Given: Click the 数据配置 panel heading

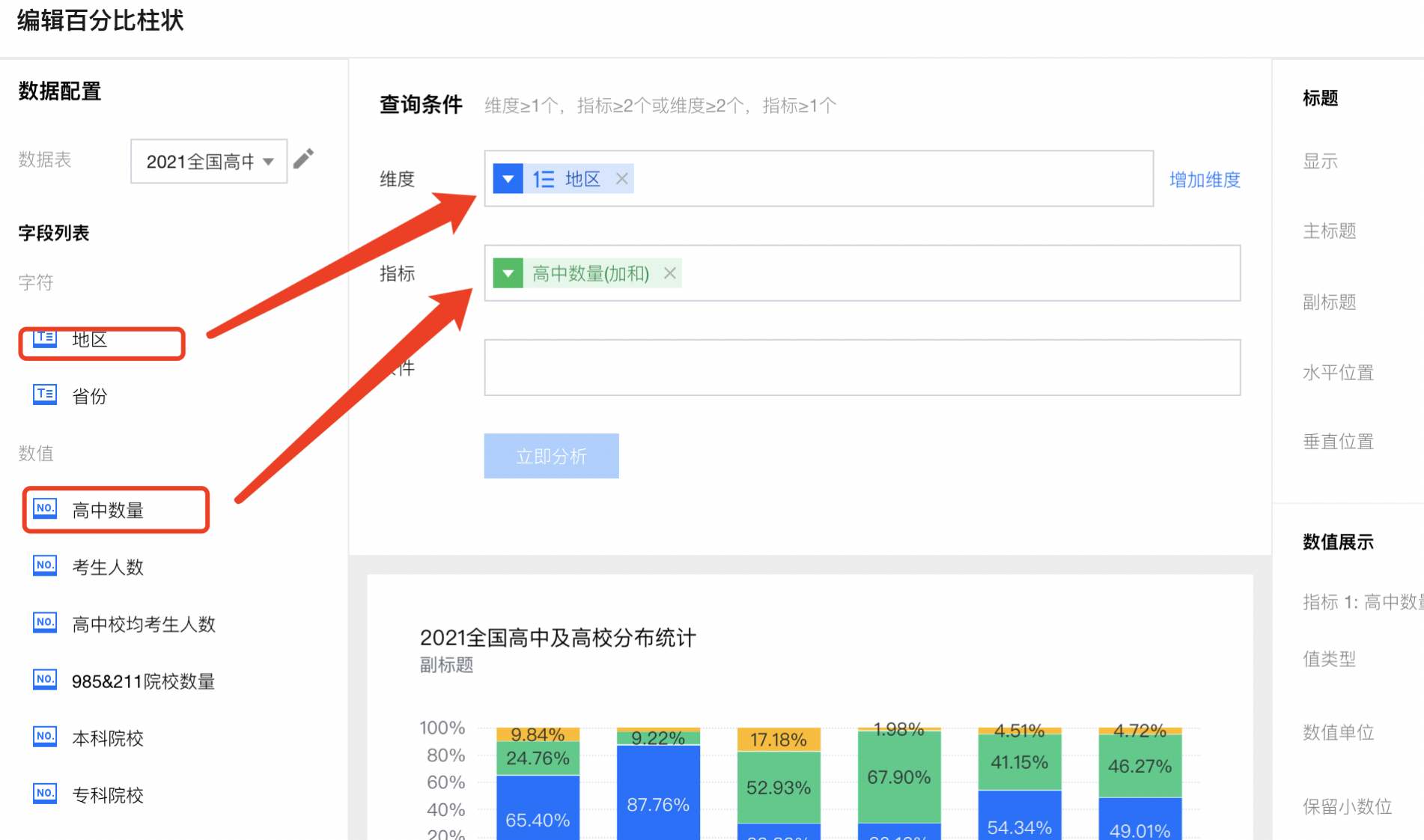Looking at the screenshot, I should pos(60,91).
